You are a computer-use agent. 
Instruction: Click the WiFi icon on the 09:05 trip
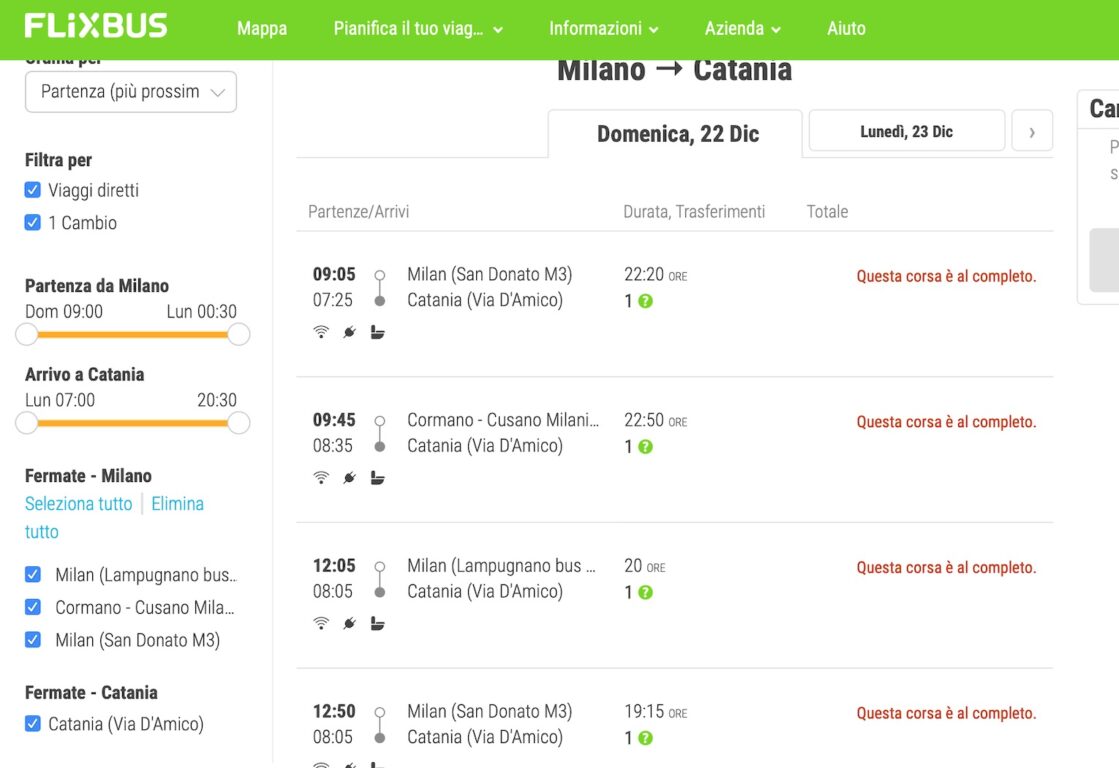[x=321, y=332]
